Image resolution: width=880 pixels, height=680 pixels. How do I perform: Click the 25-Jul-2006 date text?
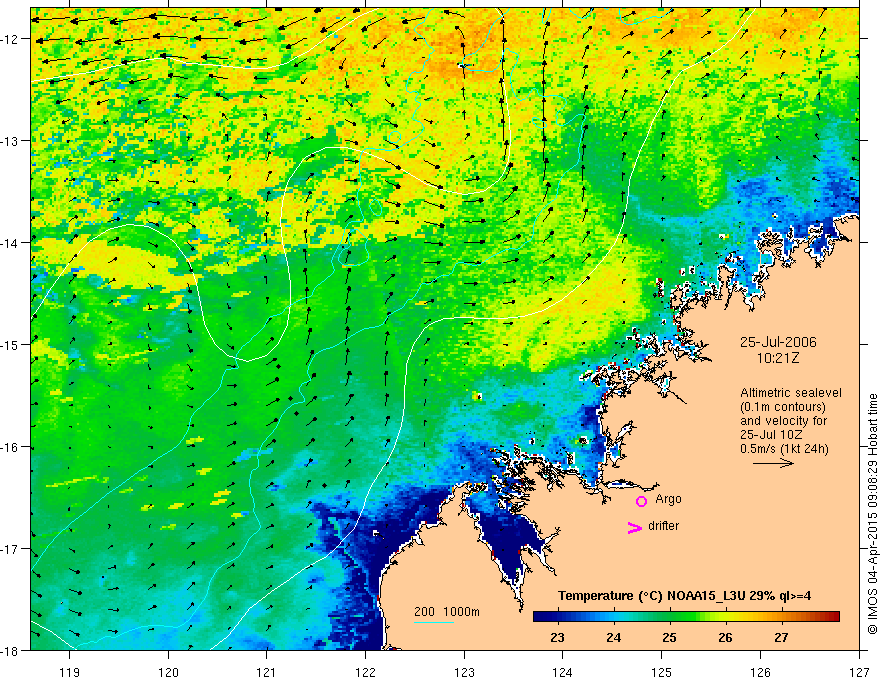tap(778, 342)
